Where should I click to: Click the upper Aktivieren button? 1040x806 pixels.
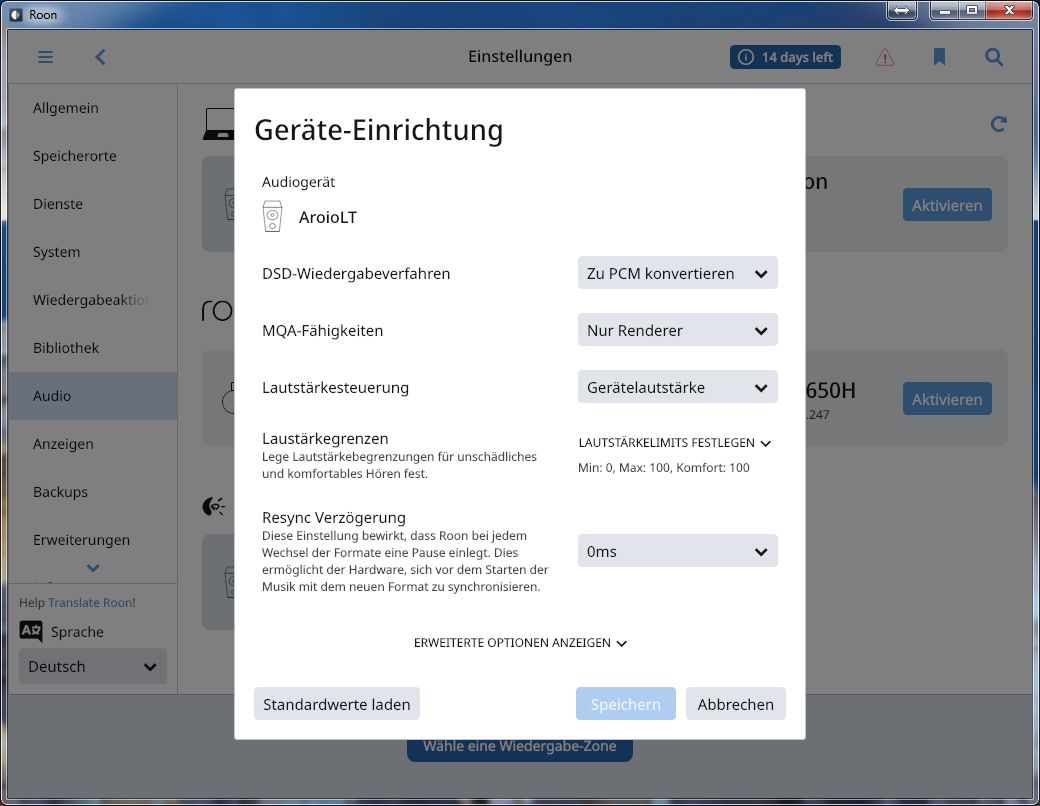click(946, 205)
